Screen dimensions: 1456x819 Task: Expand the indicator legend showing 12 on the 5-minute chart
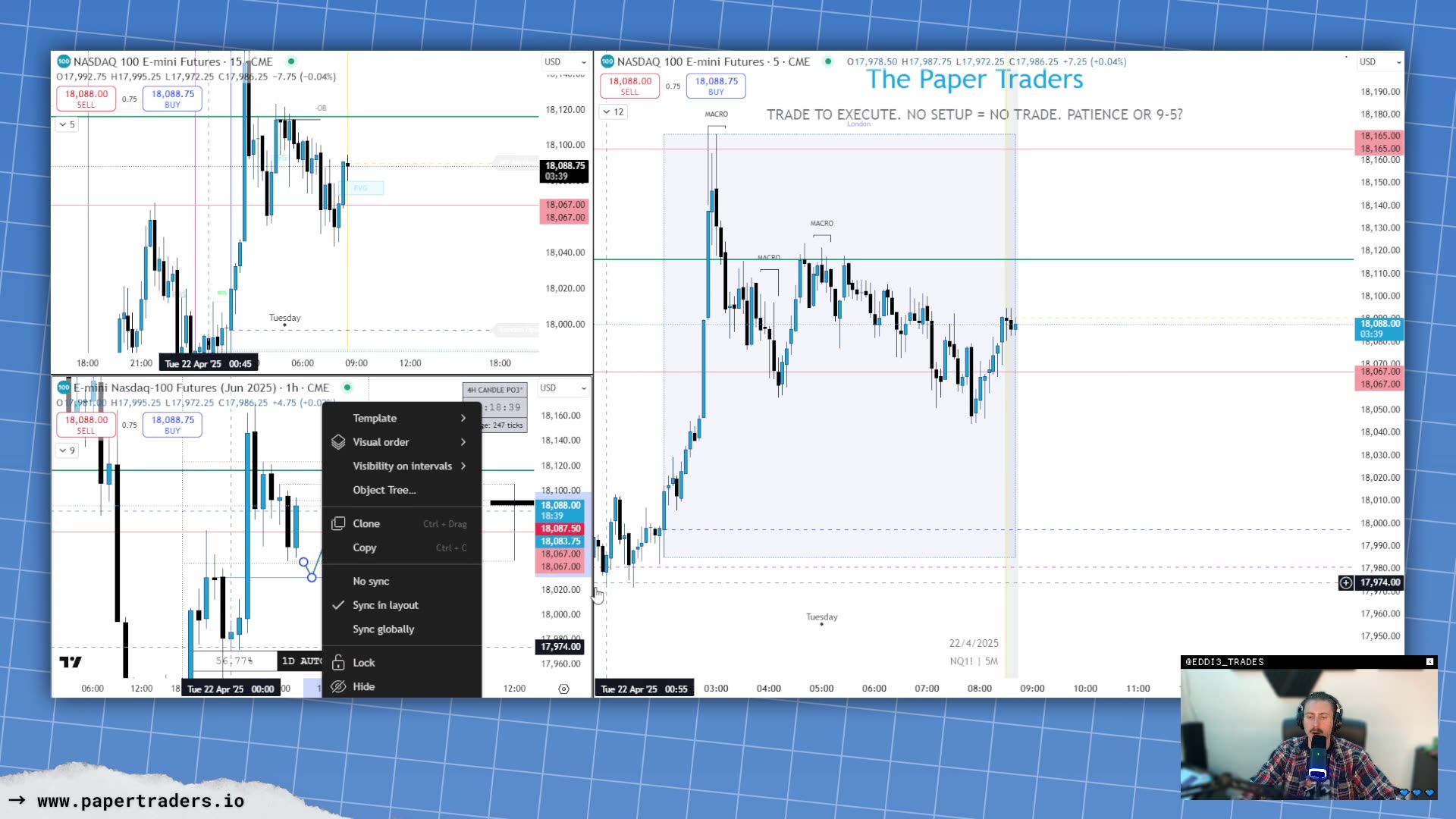pos(613,111)
